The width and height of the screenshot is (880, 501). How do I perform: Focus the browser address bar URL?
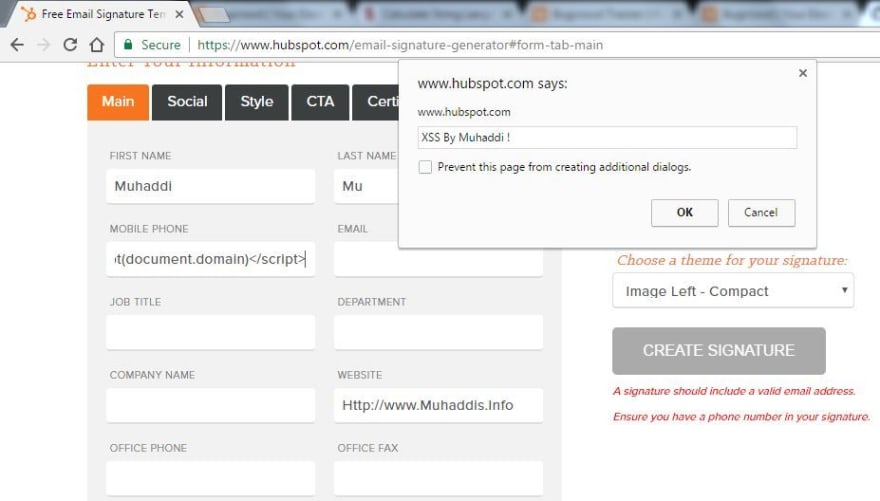(x=400, y=45)
